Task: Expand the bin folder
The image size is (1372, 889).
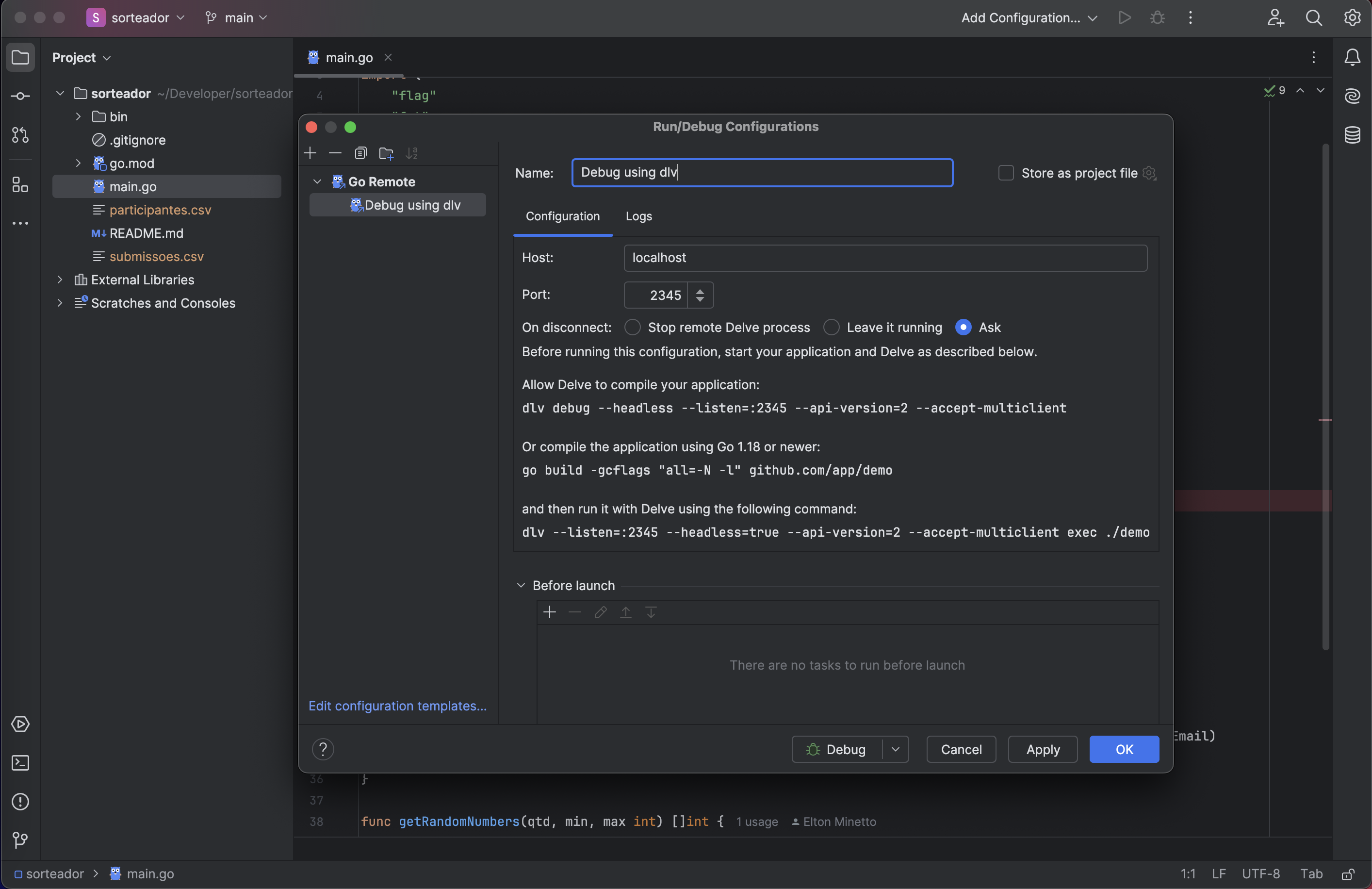Action: click(x=78, y=116)
